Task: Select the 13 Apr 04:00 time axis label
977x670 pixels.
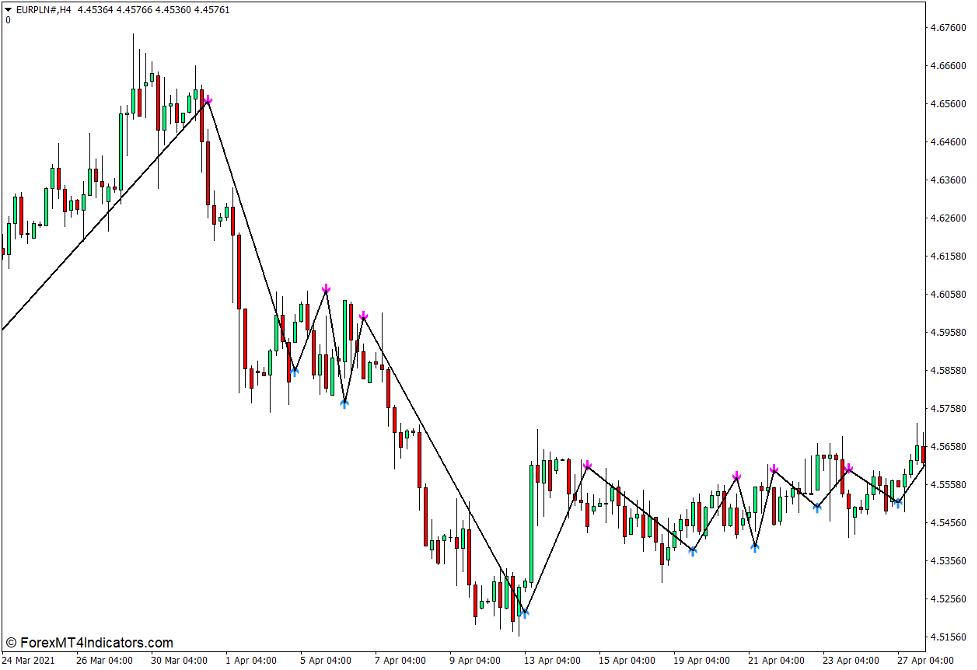Action: click(552, 660)
